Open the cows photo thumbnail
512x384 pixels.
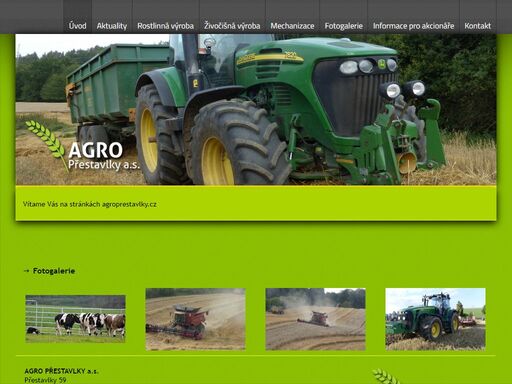pos(75,319)
